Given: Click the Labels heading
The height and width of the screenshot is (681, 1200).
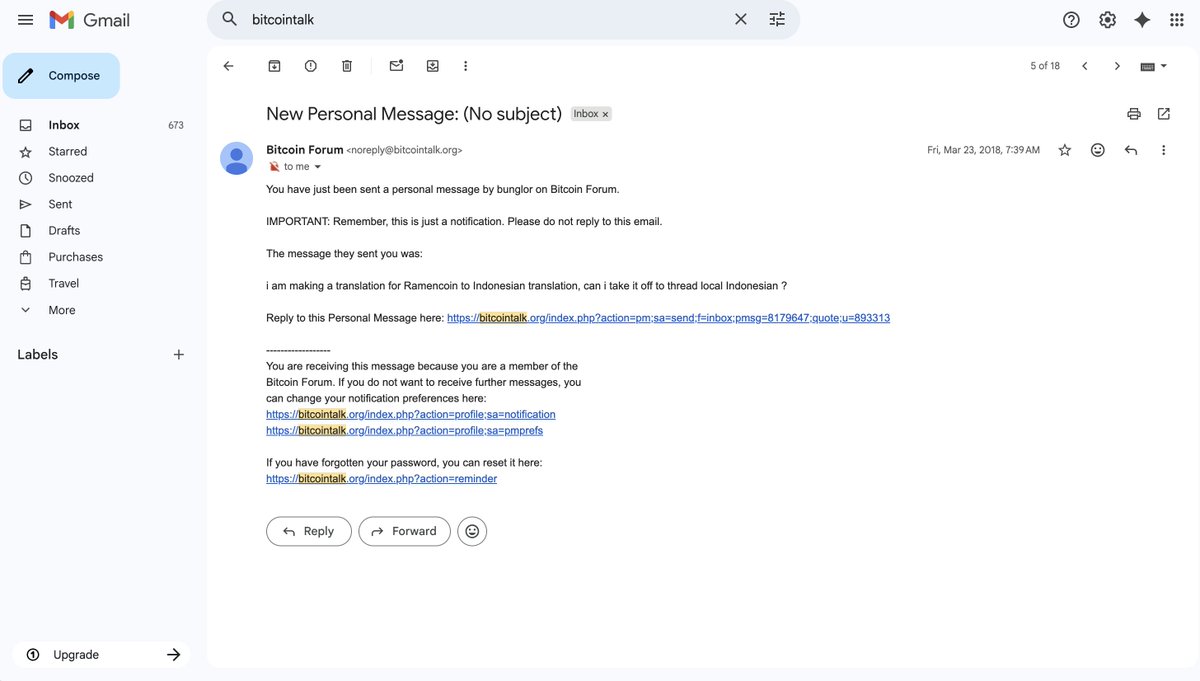Looking at the screenshot, I should pos(38,355).
